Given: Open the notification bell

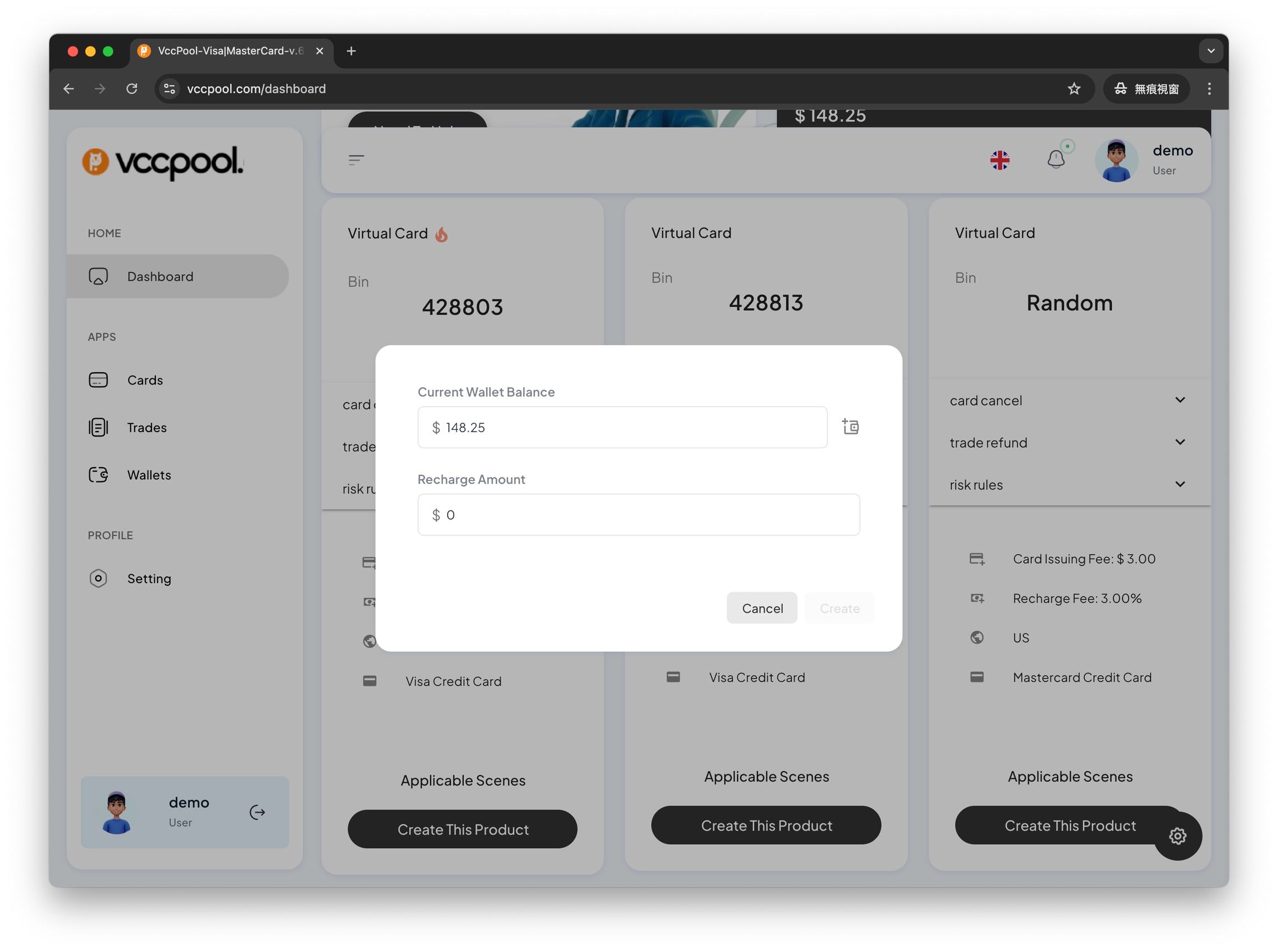Looking at the screenshot, I should pos(1056,159).
